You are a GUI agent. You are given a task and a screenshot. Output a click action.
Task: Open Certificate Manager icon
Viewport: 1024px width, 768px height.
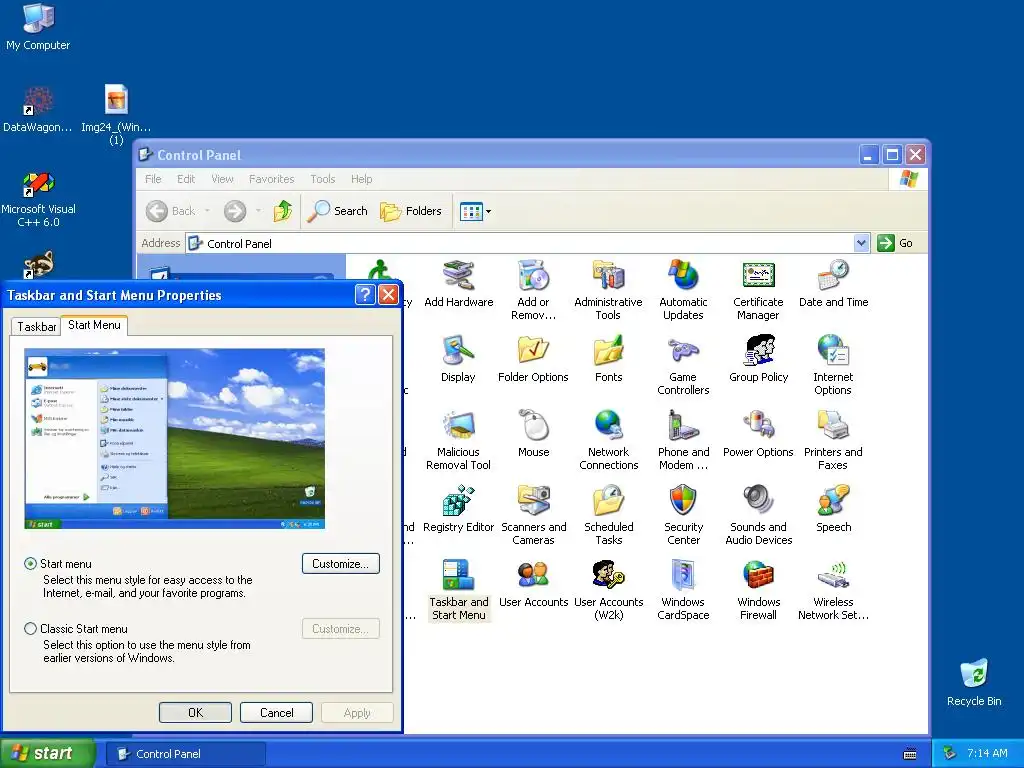(758, 290)
